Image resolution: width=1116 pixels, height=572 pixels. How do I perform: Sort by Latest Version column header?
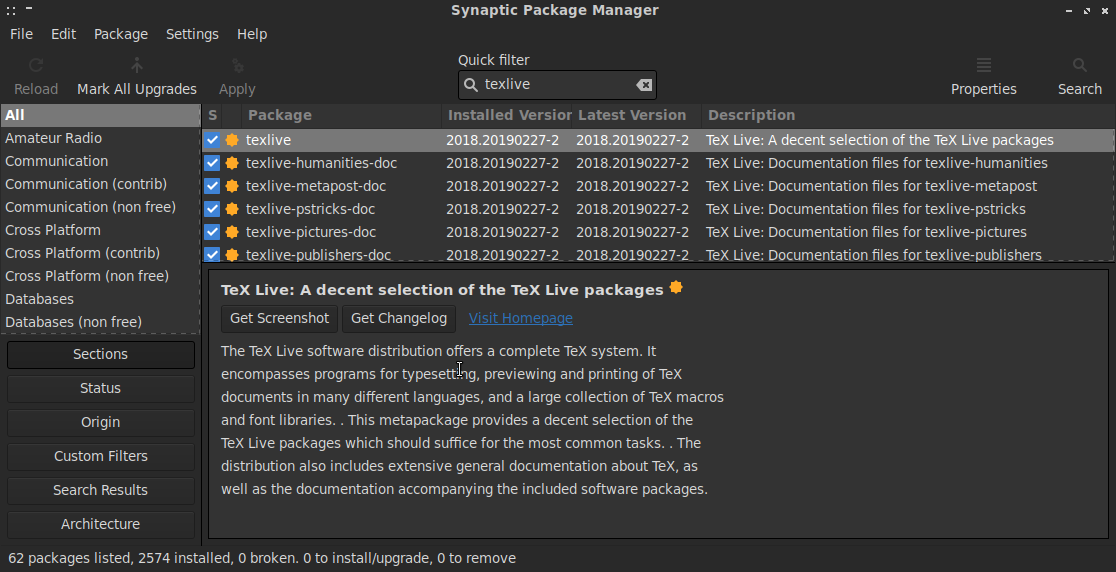point(637,115)
